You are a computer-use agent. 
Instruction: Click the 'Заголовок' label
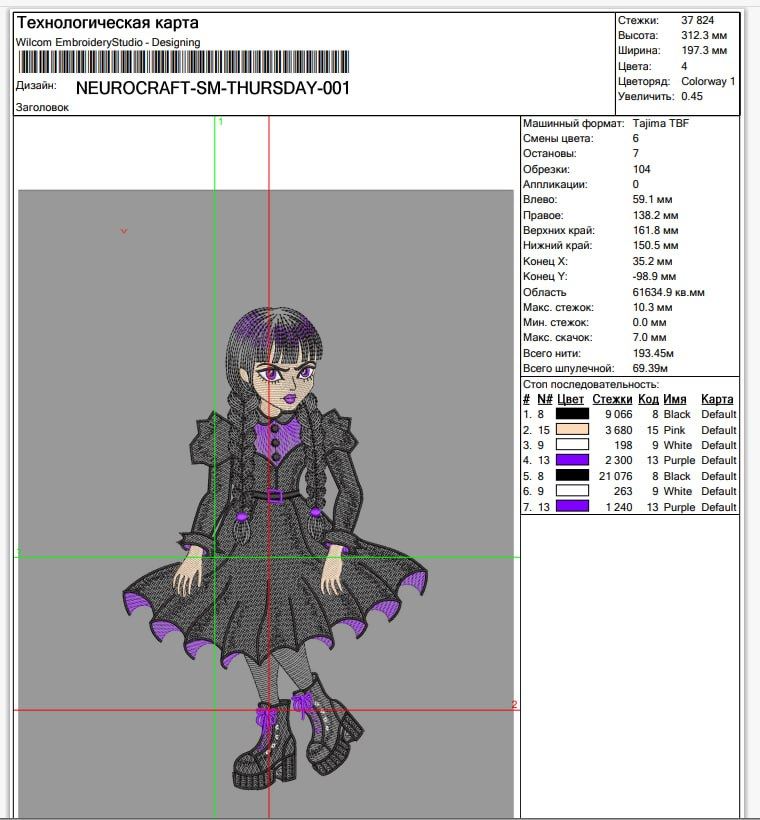[x=42, y=107]
